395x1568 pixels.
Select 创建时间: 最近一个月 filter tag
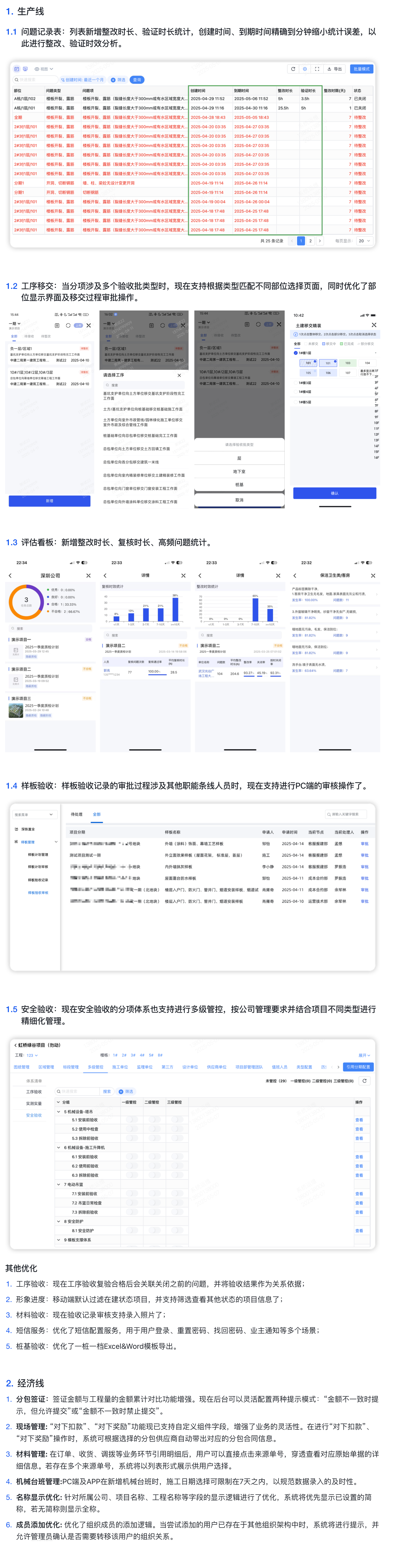[83, 80]
